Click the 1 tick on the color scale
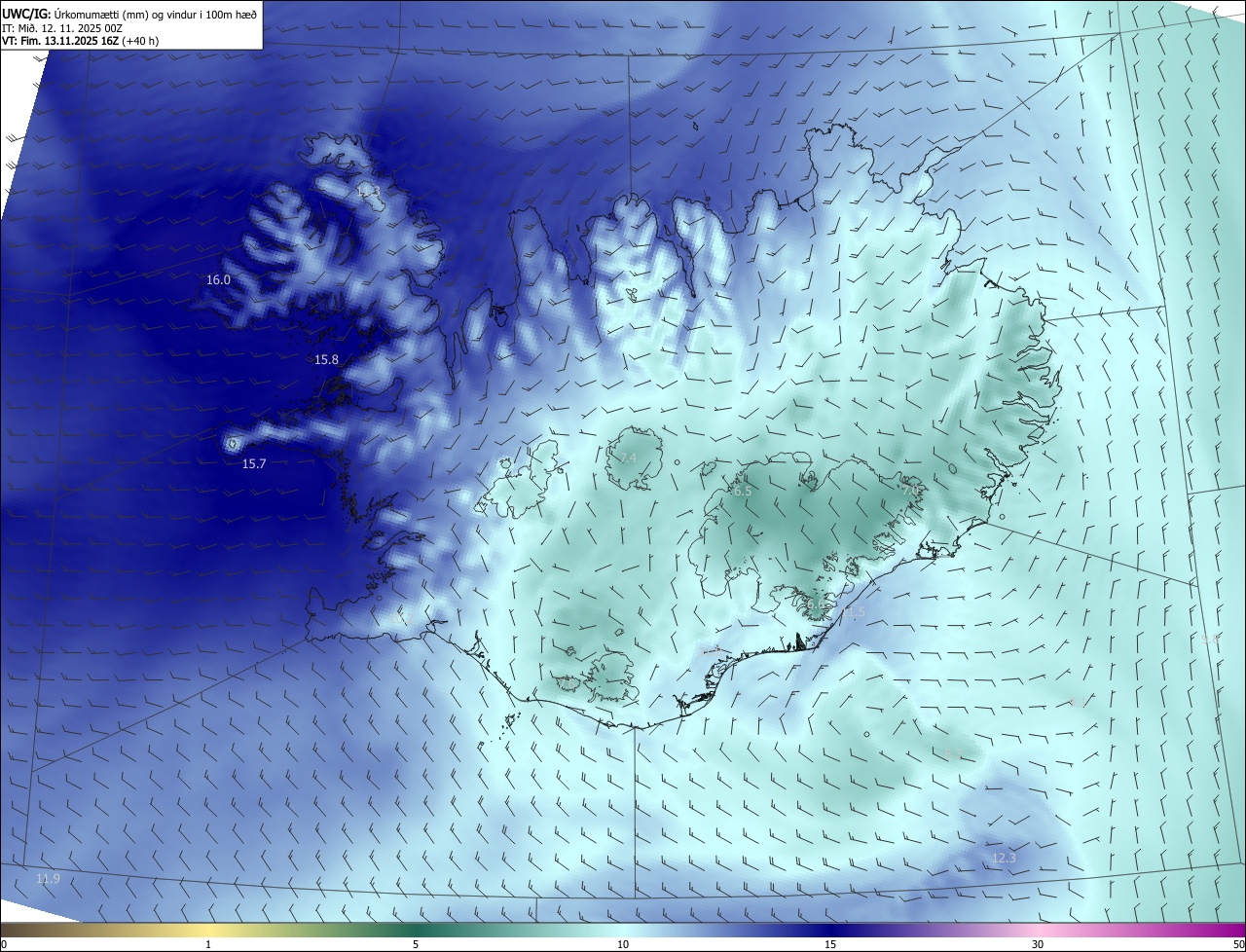This screenshot has width=1246, height=952. [208, 945]
